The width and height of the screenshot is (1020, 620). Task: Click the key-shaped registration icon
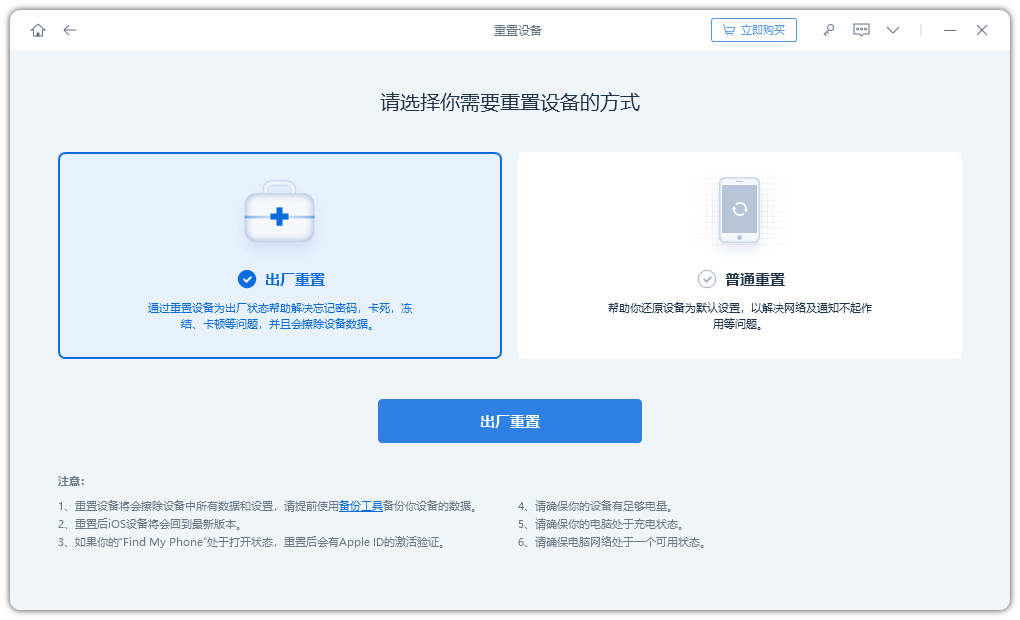coord(829,30)
